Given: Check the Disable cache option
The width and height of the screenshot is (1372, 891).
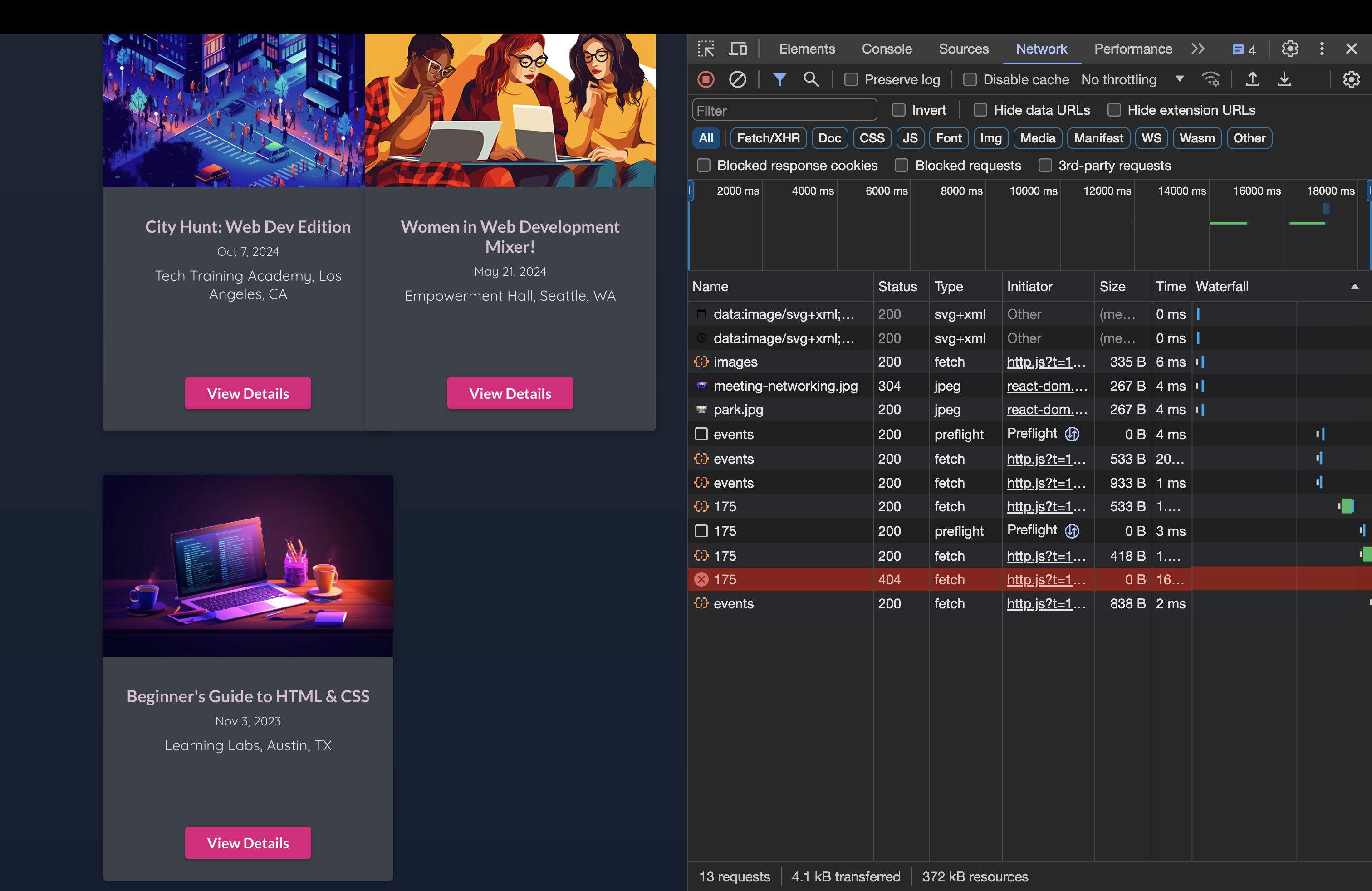Looking at the screenshot, I should (x=970, y=80).
